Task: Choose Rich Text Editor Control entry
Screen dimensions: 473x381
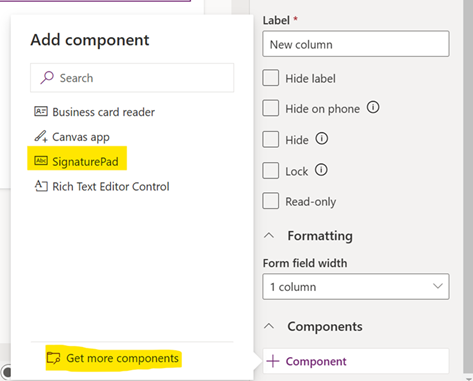Action: (102, 186)
